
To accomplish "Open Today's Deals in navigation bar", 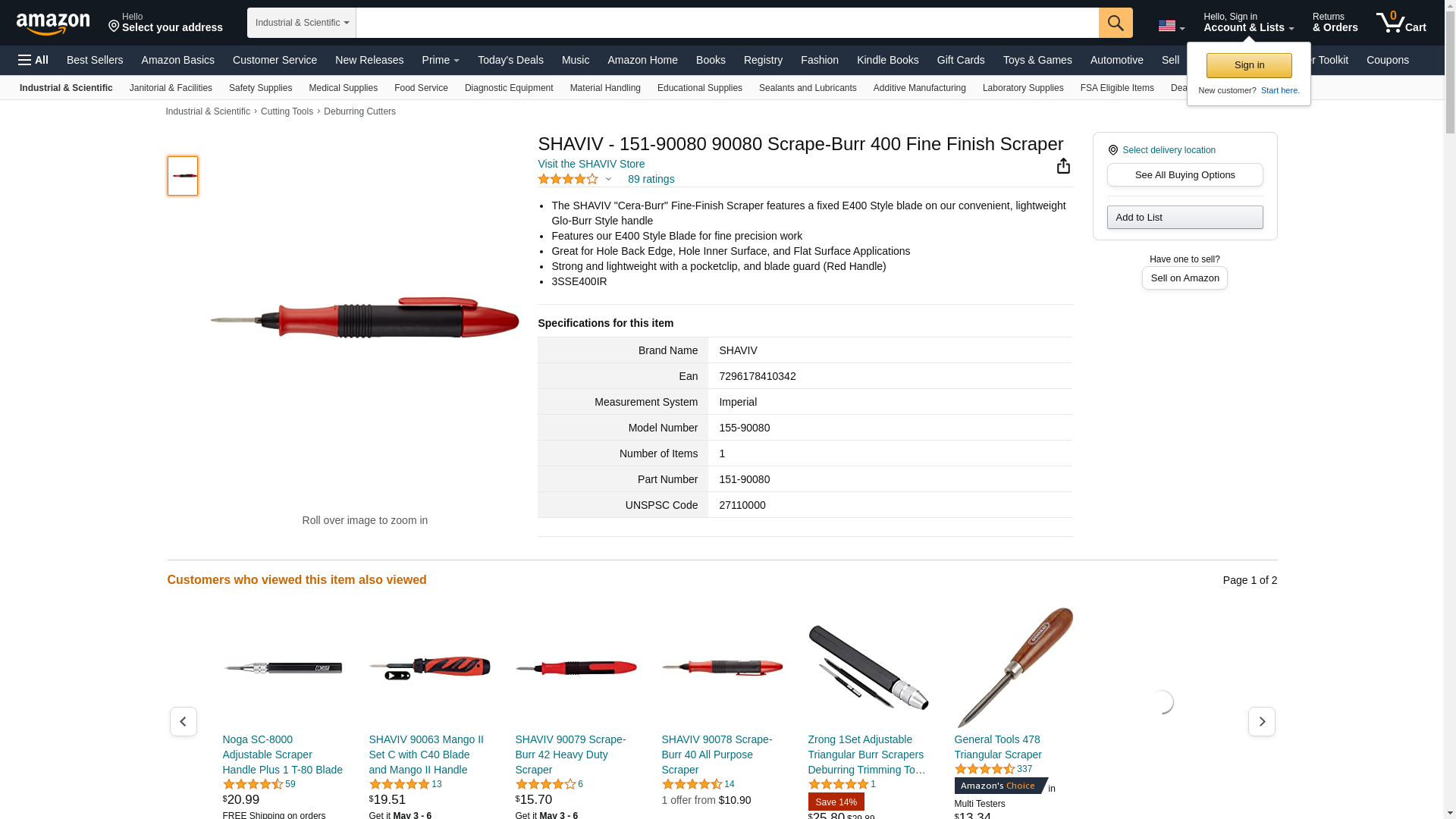I will coord(510,60).
